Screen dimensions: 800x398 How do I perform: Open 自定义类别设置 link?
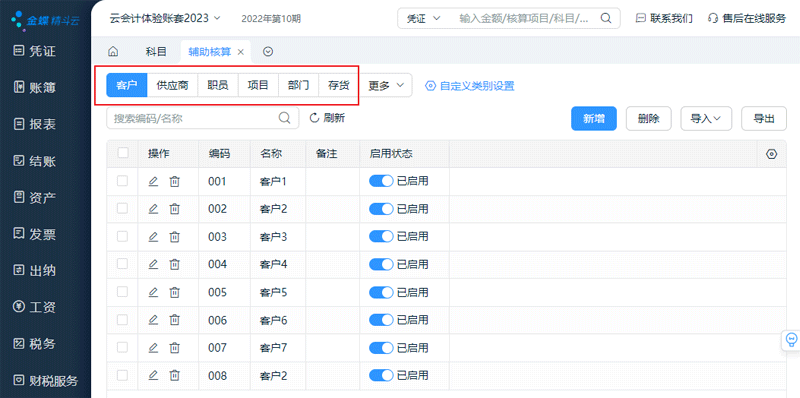click(470, 86)
